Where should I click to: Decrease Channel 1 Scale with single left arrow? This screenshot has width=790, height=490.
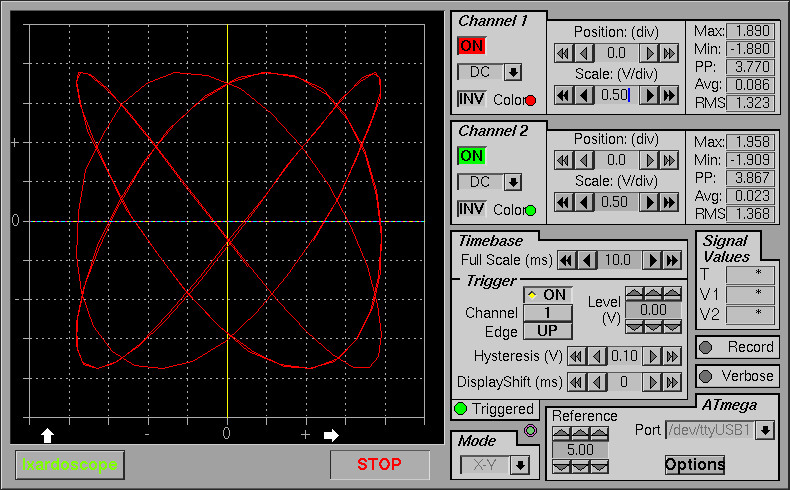583,95
